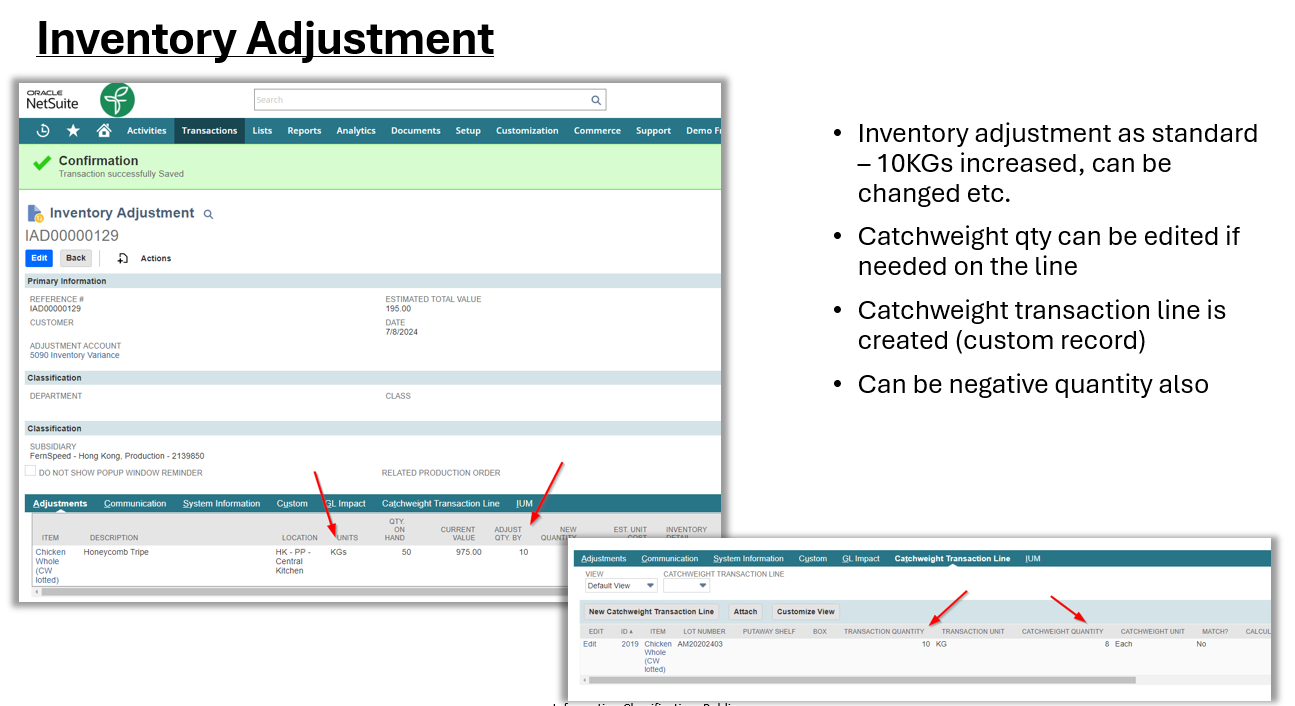Click the green leaf company logo

pyautogui.click(x=117, y=100)
